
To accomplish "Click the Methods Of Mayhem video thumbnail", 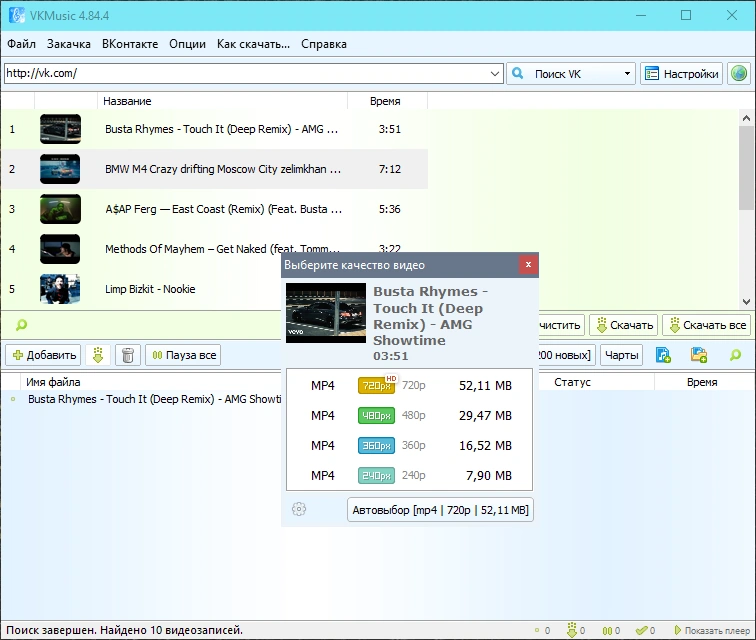I will (x=60, y=249).
